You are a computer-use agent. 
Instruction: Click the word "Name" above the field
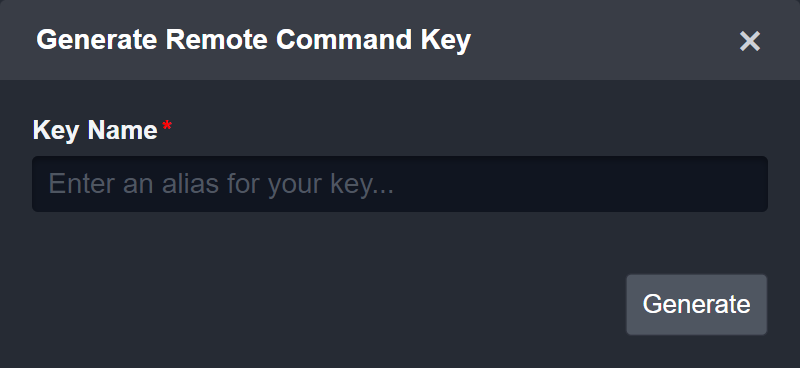coord(122,131)
